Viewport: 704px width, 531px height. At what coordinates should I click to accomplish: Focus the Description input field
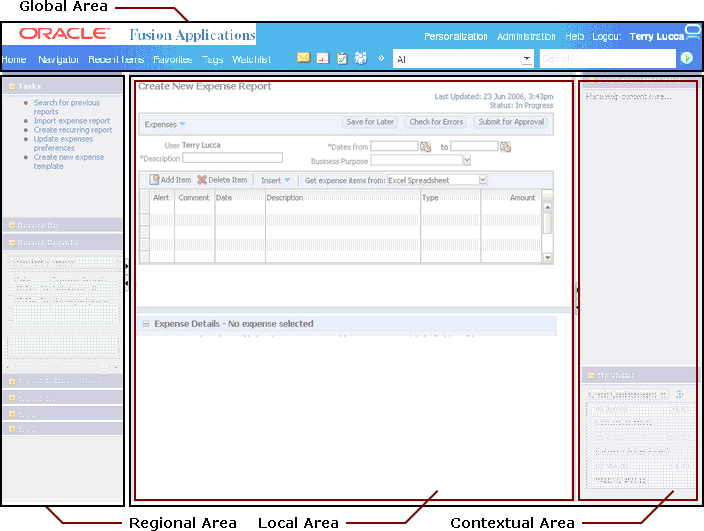point(232,158)
